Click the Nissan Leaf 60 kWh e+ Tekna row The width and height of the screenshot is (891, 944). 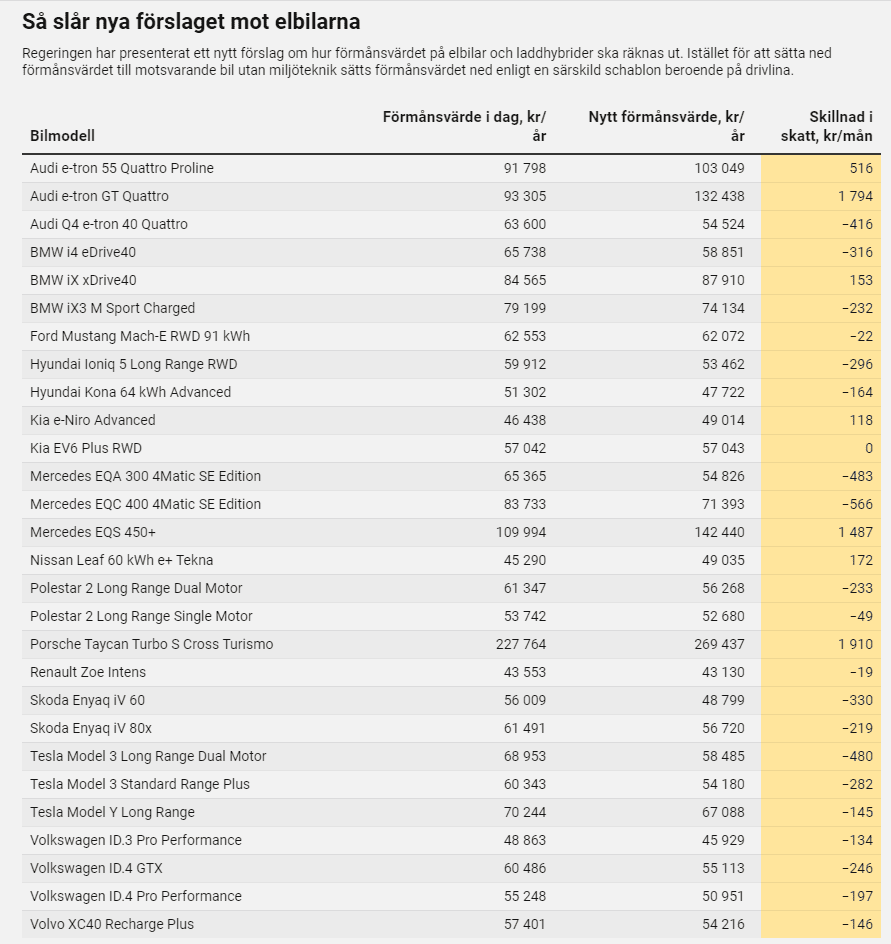click(452, 560)
